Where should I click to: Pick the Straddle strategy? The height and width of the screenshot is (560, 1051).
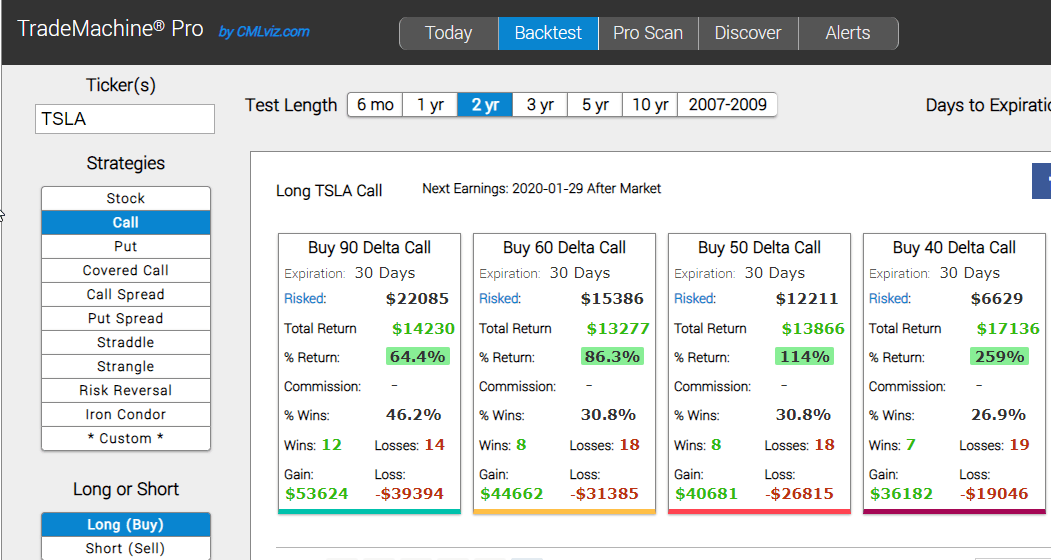[x=125, y=343]
